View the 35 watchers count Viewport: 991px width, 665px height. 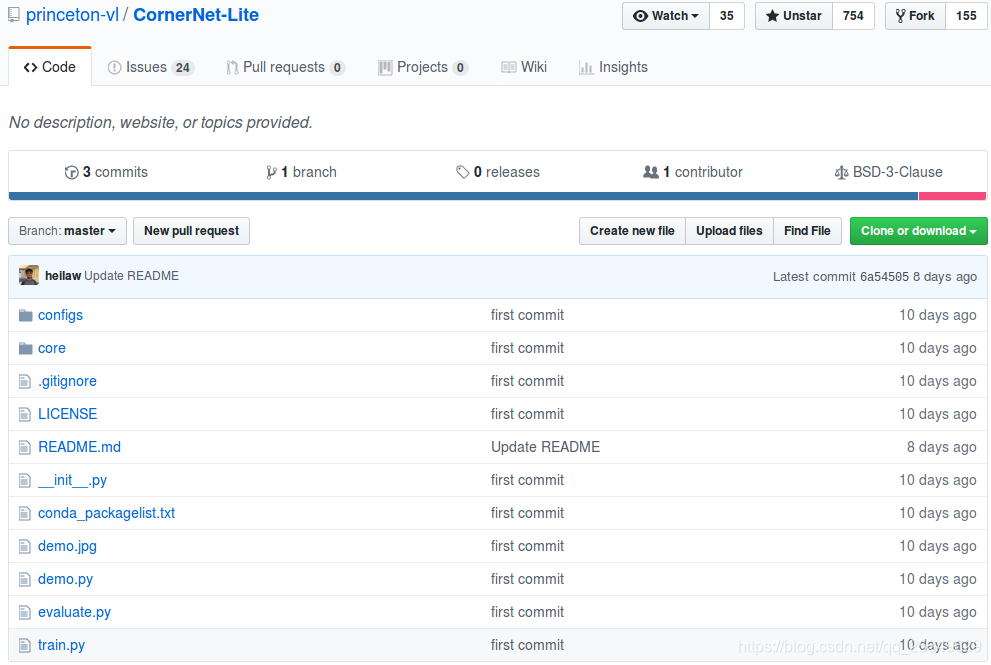(727, 16)
